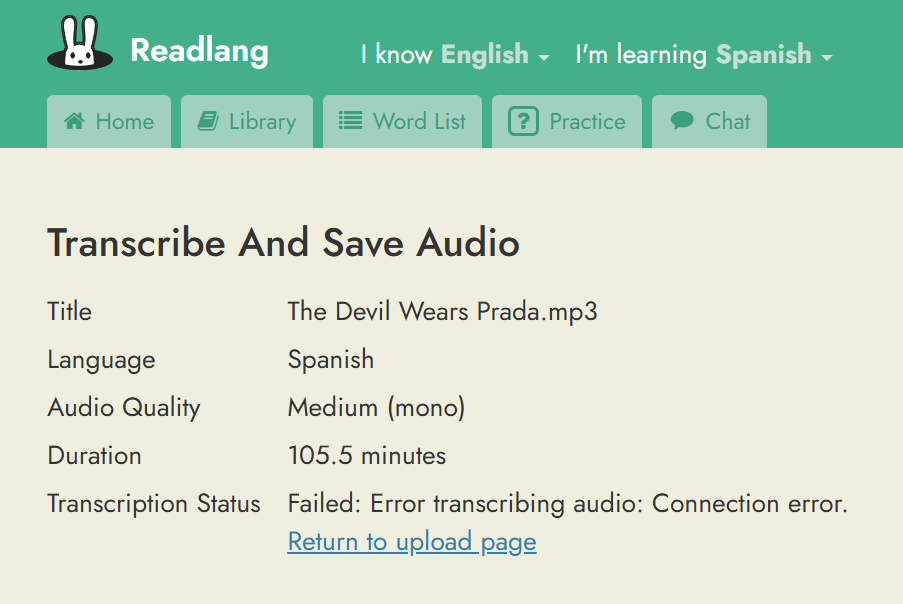
Task: Follow the "Return to upload page" link
Action: point(412,542)
